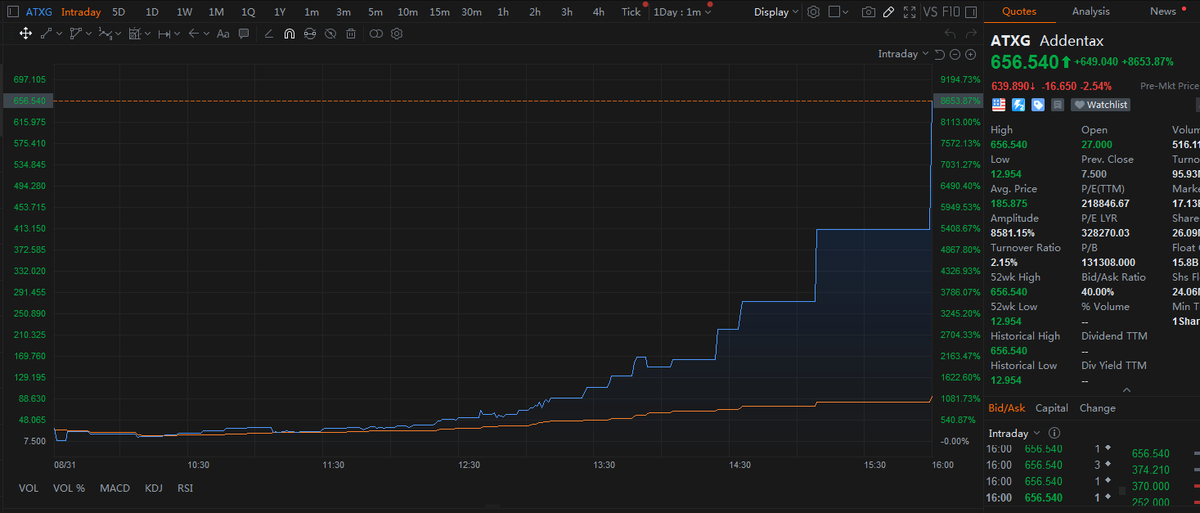Add ATXG to Watchlist
Viewport: 1200px width, 513px height.
(x=1100, y=104)
